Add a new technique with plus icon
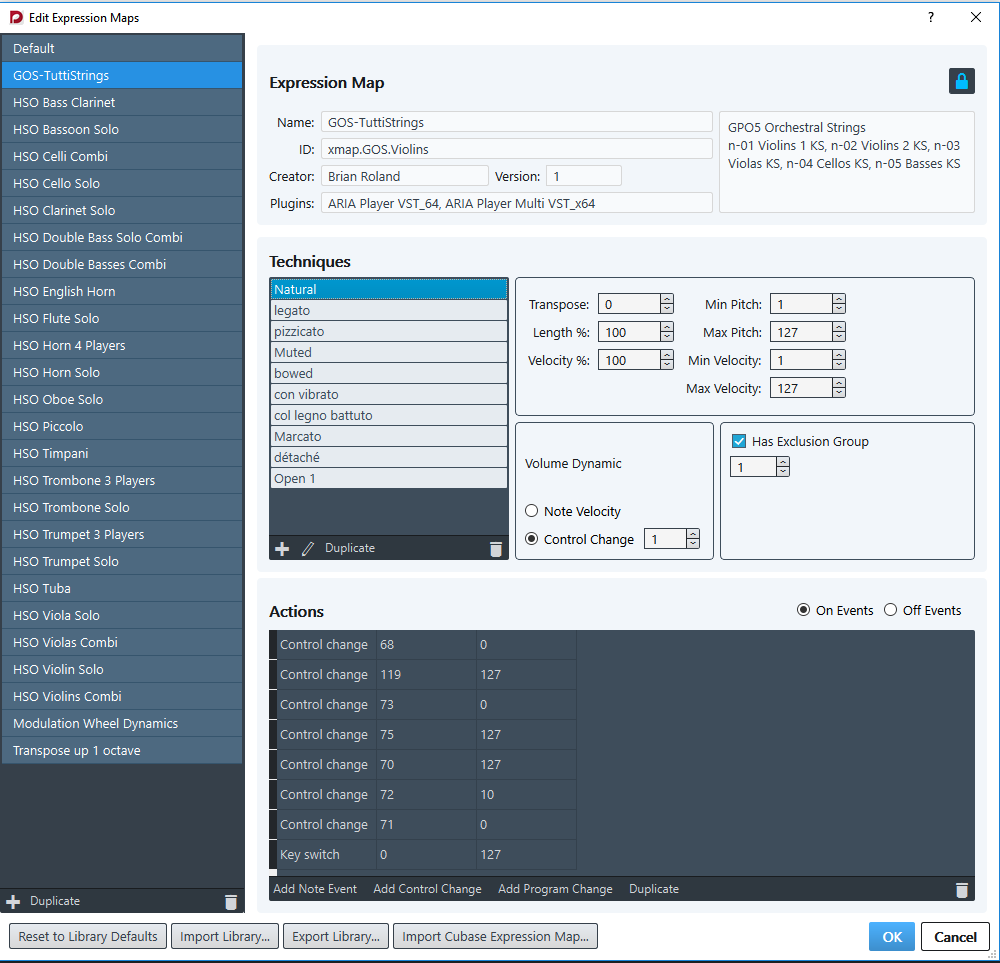Image resolution: width=1000 pixels, height=963 pixels. (x=282, y=548)
